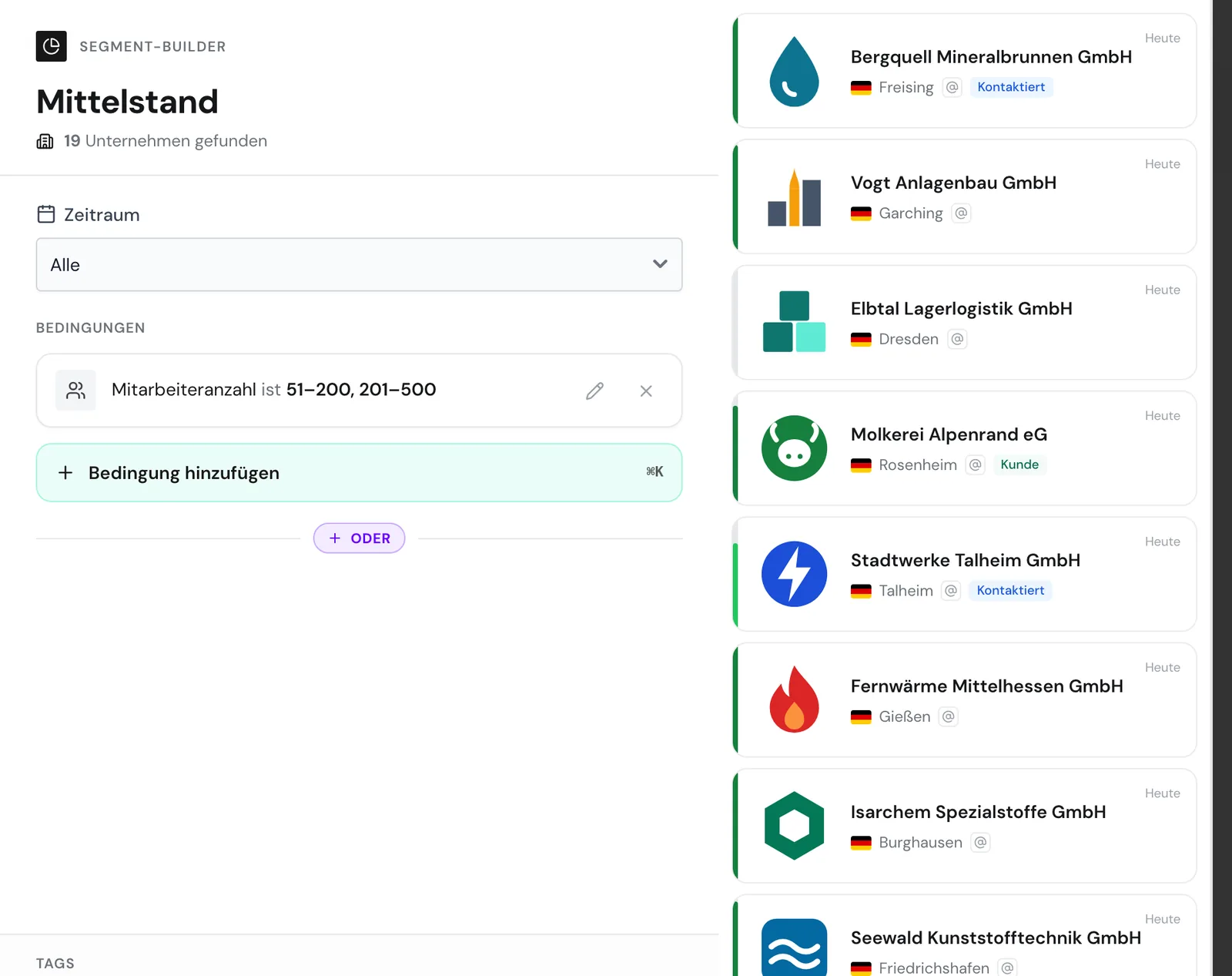This screenshot has height=976, width=1232.
Task: Select company name Elbtal Lagerlogistik GmbH
Action: (961, 309)
